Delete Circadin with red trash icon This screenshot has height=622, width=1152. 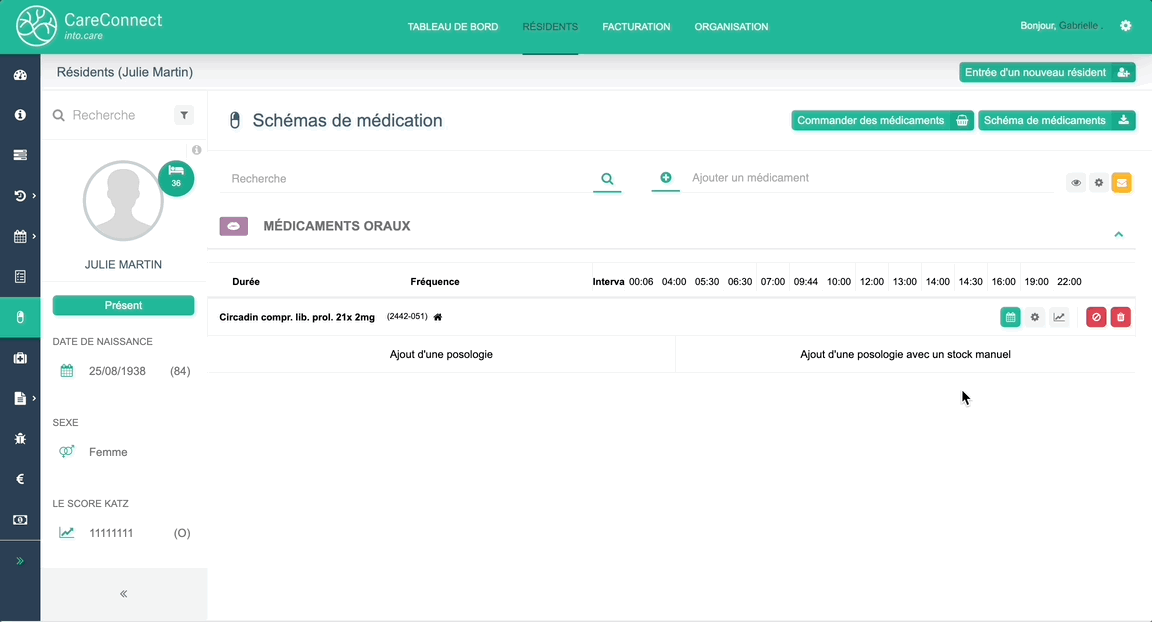[x=1120, y=317]
